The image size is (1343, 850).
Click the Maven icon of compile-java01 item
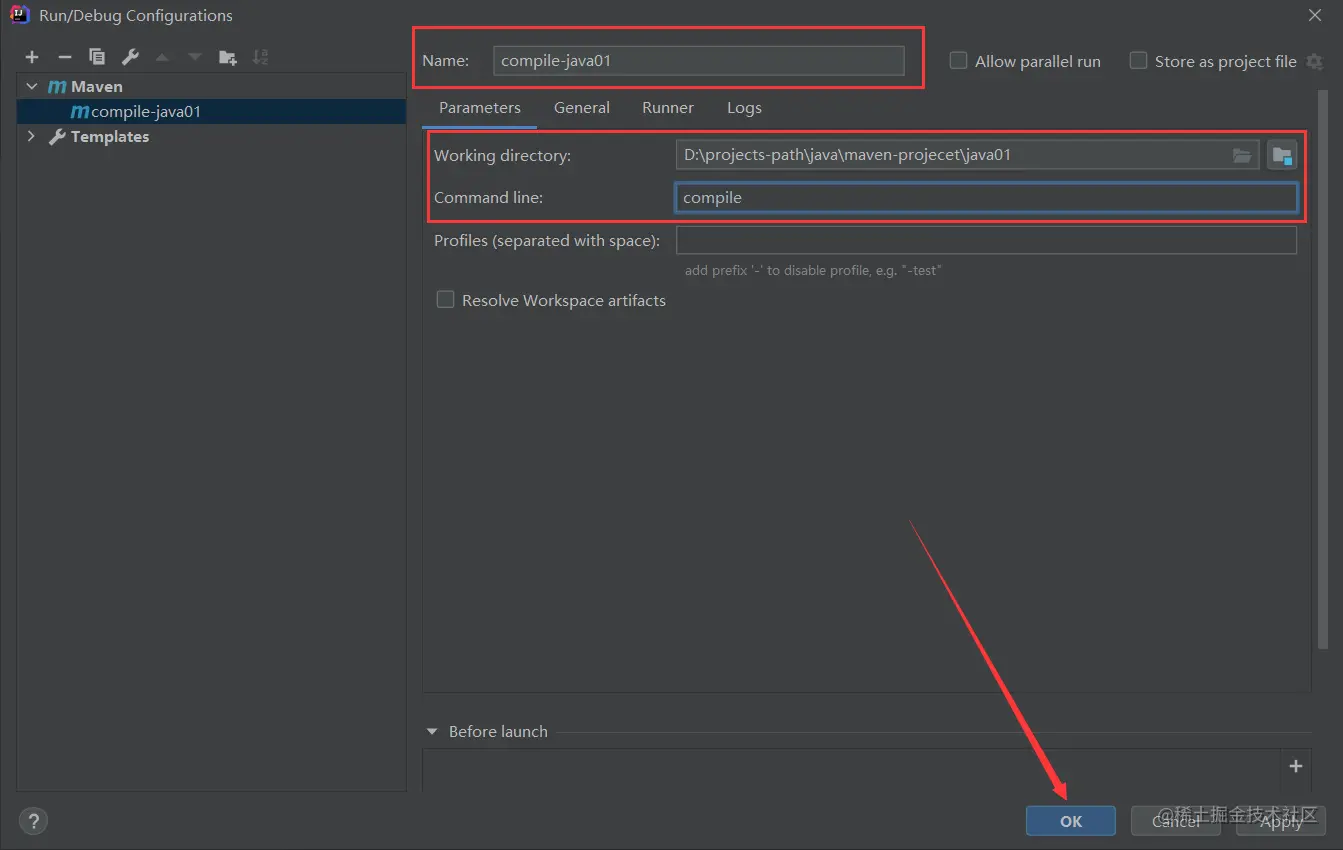[79, 111]
